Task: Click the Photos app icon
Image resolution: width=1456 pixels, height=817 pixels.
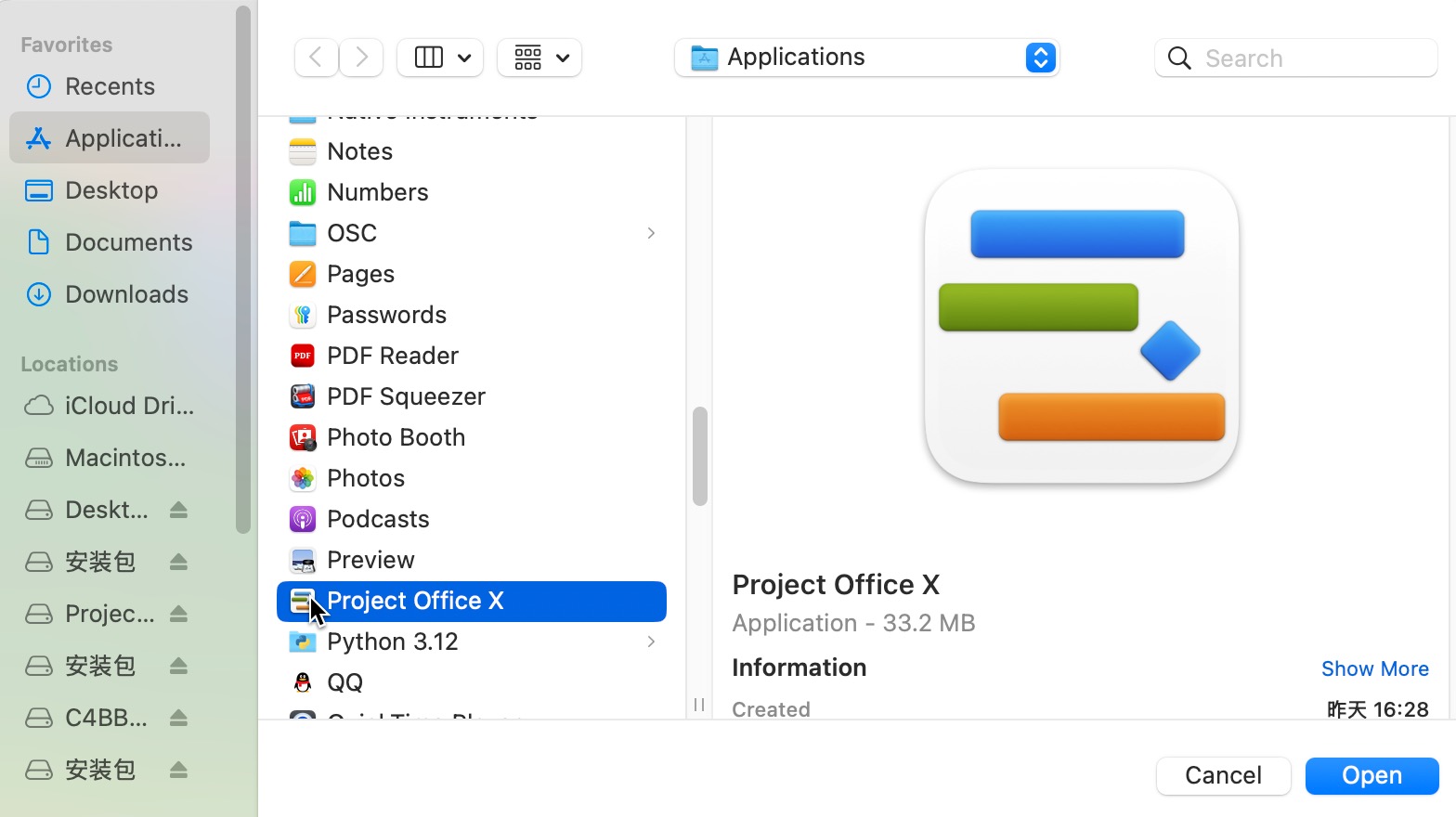Action: click(303, 478)
